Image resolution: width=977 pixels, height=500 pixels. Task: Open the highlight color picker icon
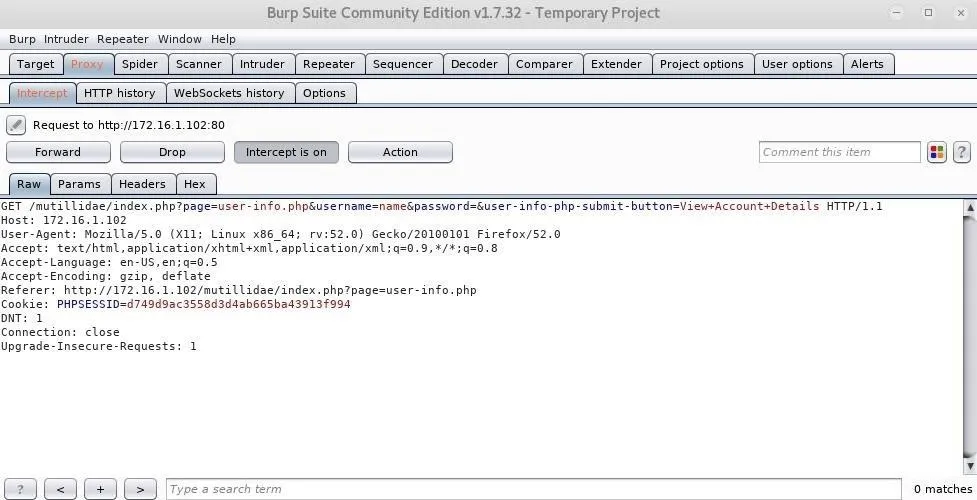tap(937, 152)
